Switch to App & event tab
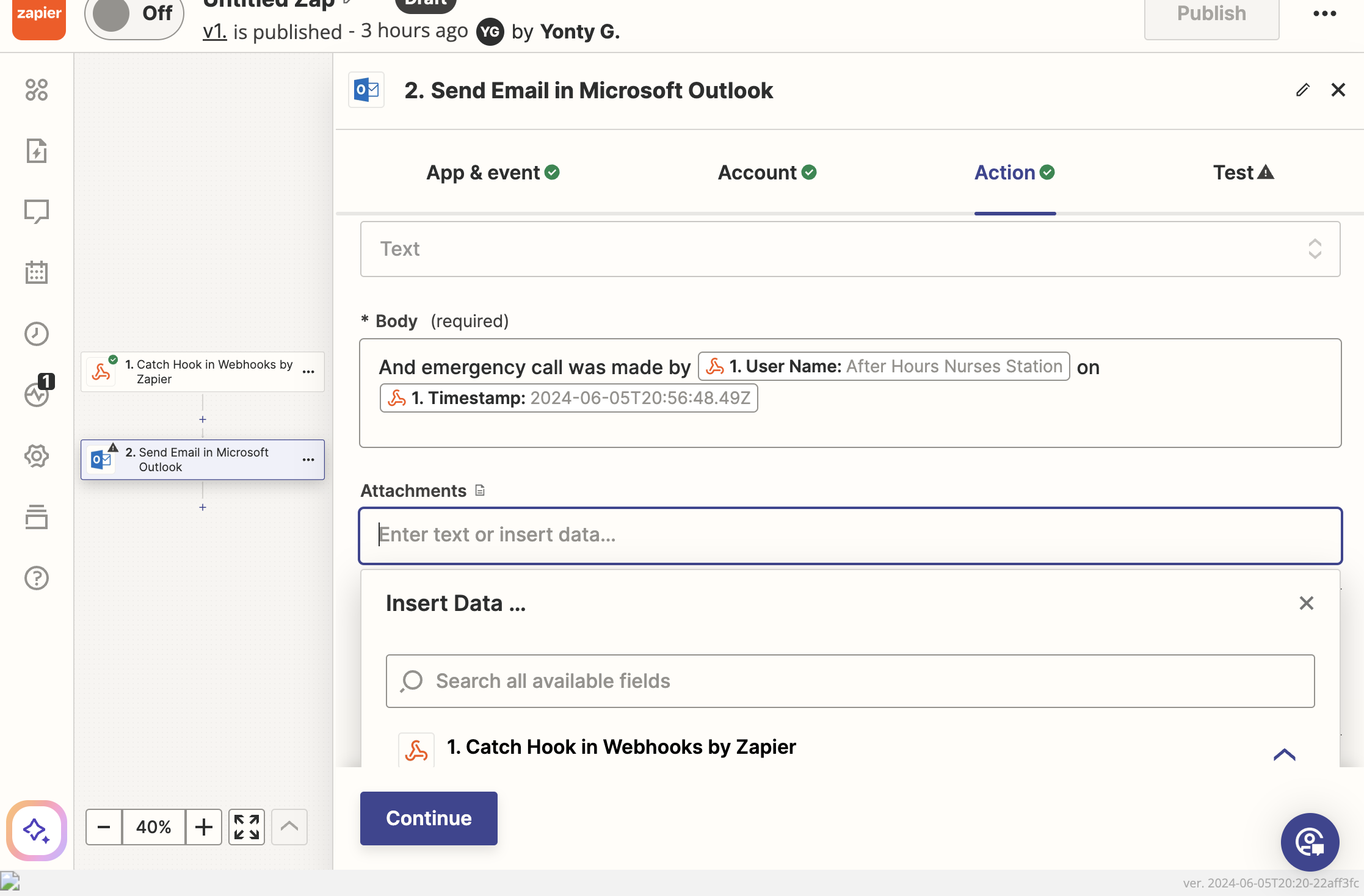 [x=493, y=173]
